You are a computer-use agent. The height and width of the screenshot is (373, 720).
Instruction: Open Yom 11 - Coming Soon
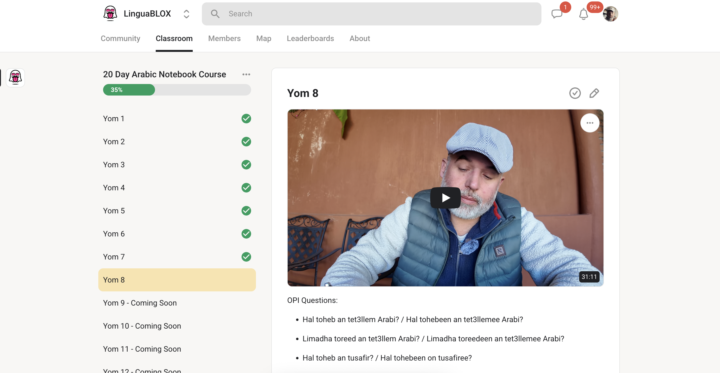pos(177,349)
